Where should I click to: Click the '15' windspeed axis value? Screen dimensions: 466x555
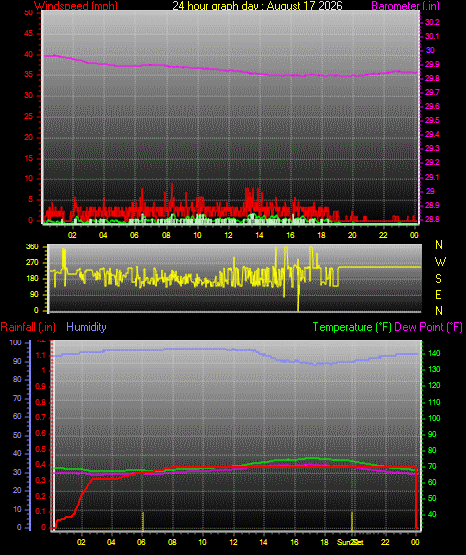[28, 158]
